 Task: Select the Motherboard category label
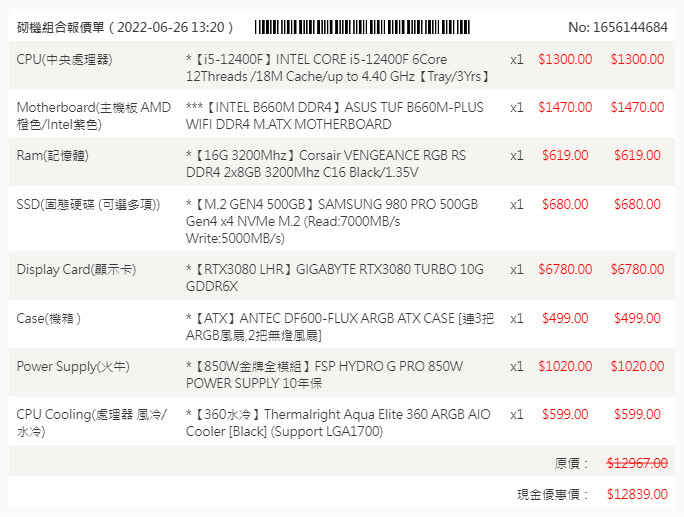(x=94, y=116)
